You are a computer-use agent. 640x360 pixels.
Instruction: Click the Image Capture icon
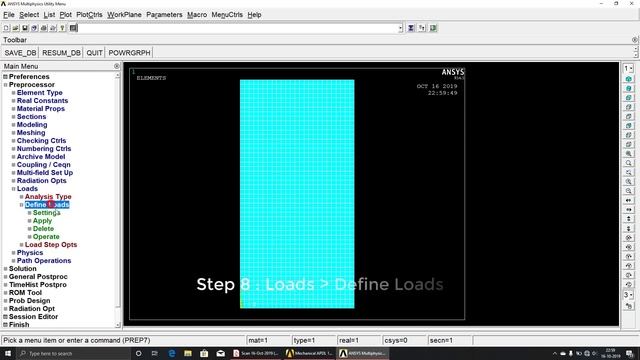(x=44, y=28)
